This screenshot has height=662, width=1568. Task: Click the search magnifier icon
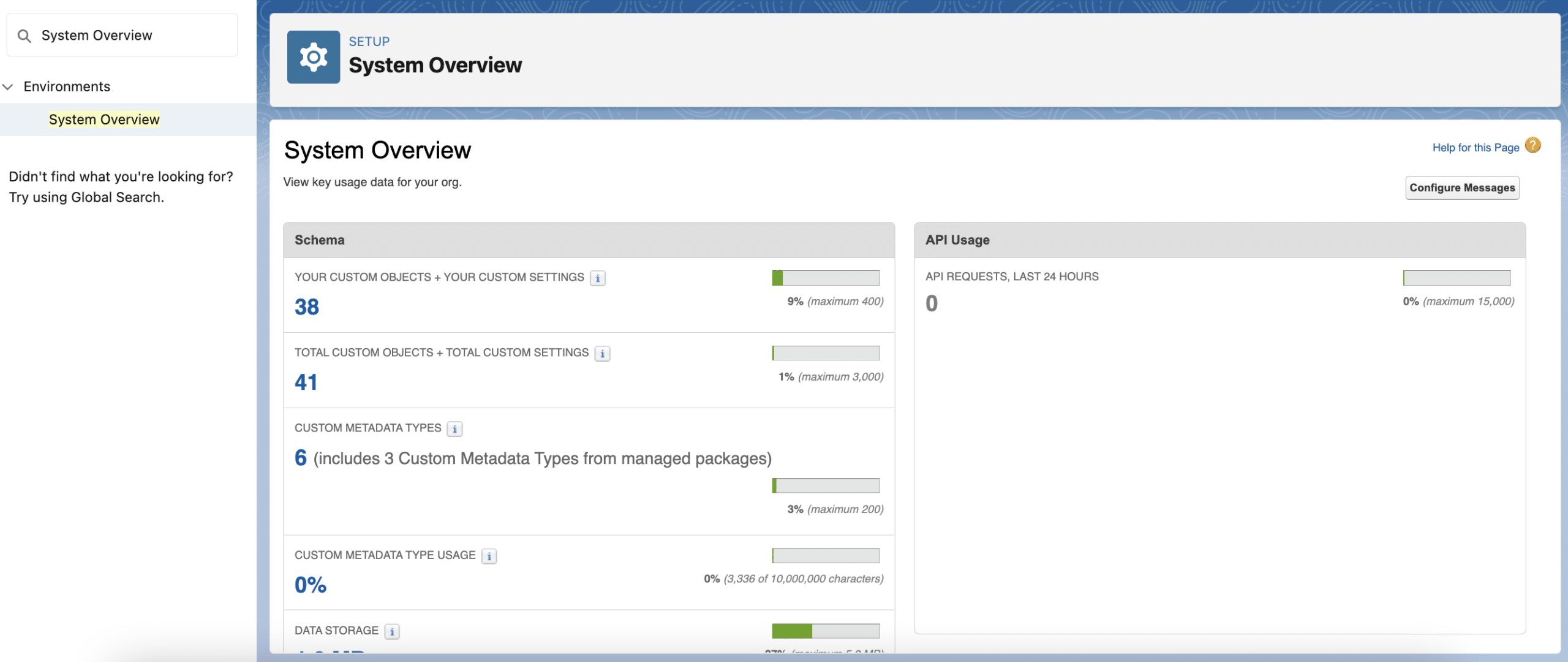click(x=24, y=36)
